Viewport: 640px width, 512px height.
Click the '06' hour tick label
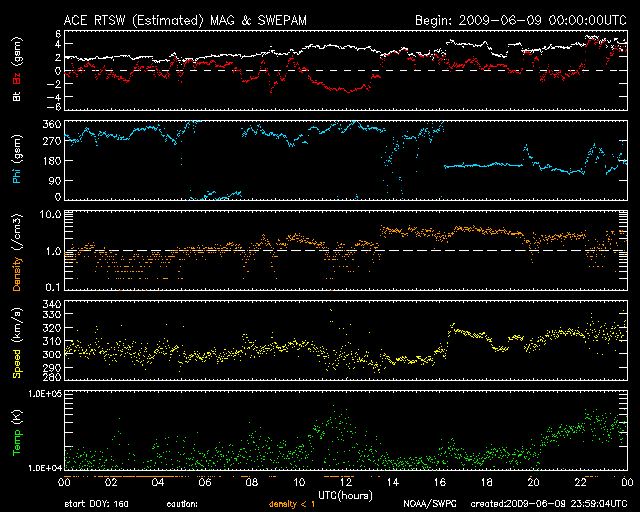pyautogui.click(x=205, y=482)
